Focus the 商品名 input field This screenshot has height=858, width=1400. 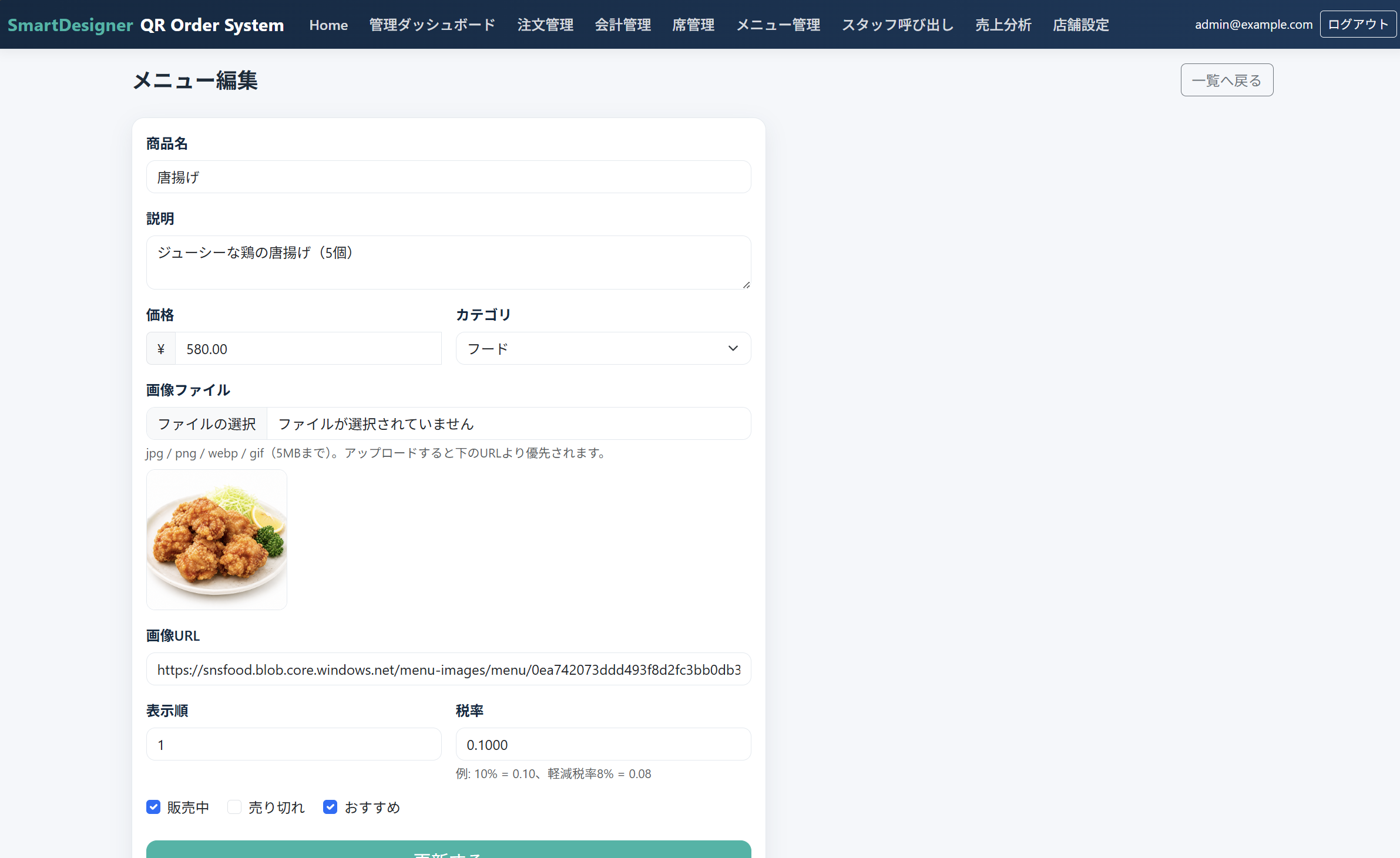pos(448,177)
